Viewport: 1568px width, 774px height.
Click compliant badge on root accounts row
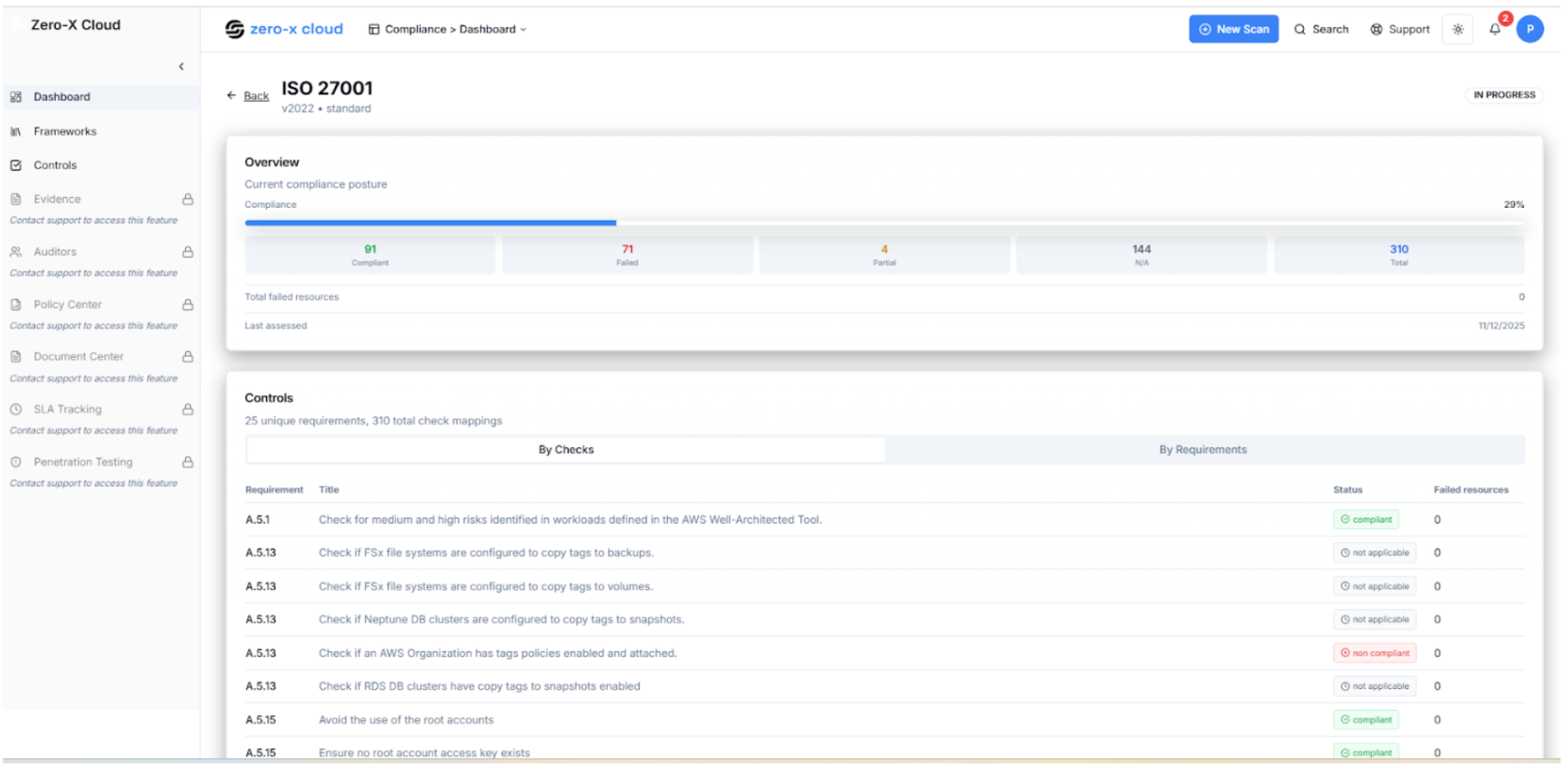[1366, 720]
